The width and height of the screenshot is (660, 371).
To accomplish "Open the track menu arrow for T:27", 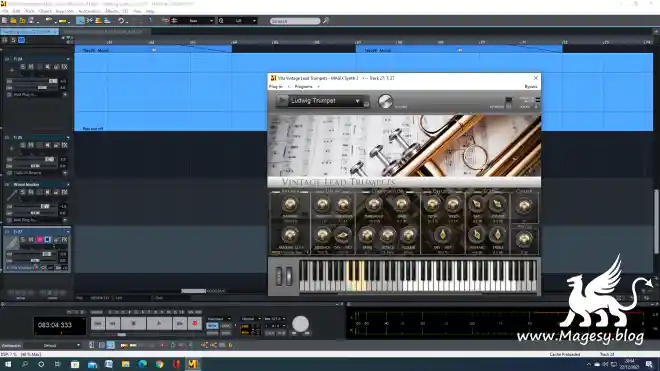I will 68,232.
